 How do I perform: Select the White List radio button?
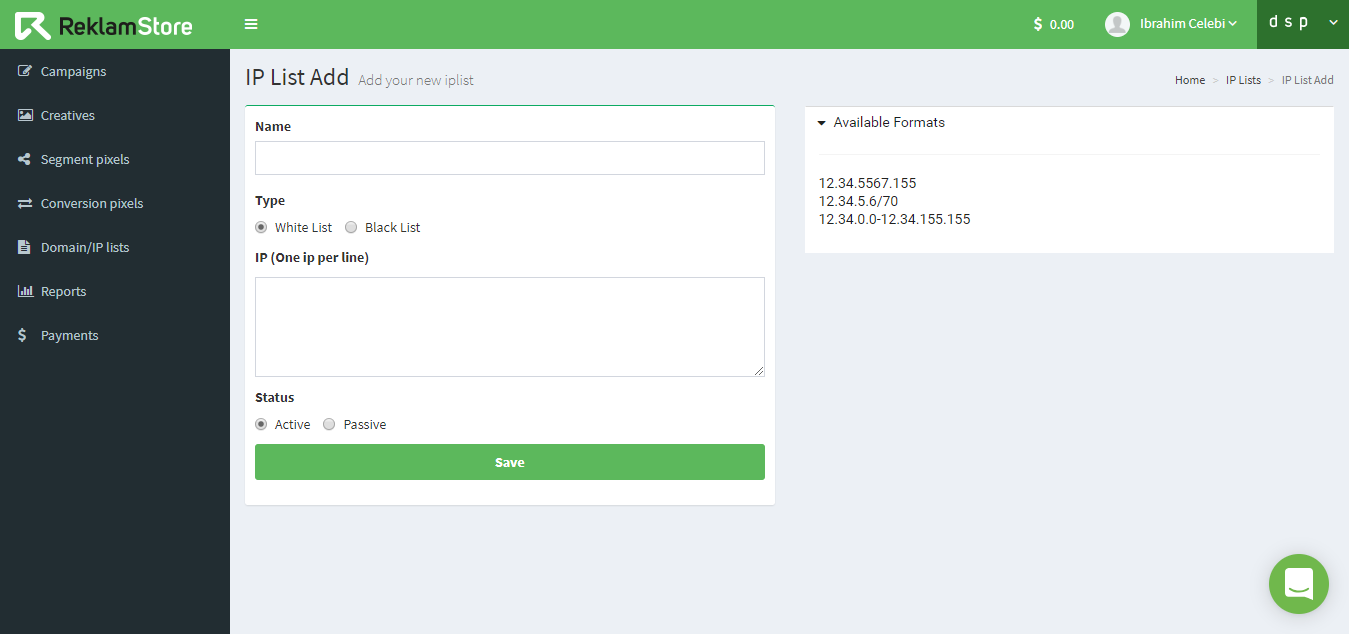[261, 227]
